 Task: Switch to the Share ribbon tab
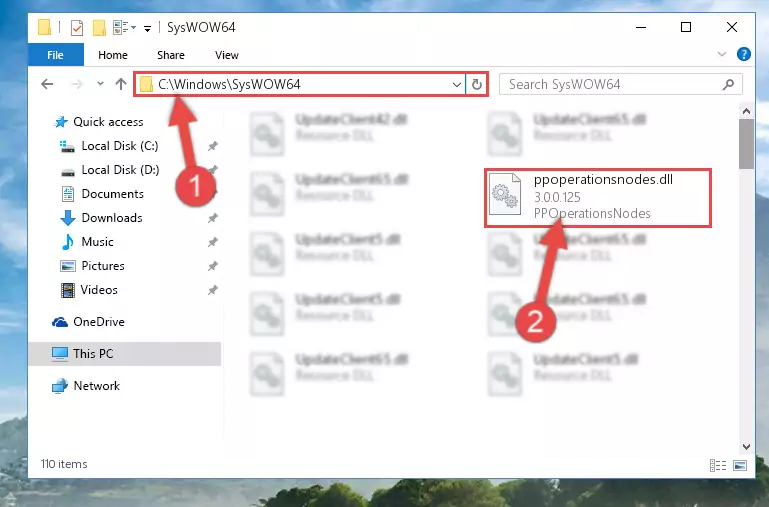[x=171, y=55]
